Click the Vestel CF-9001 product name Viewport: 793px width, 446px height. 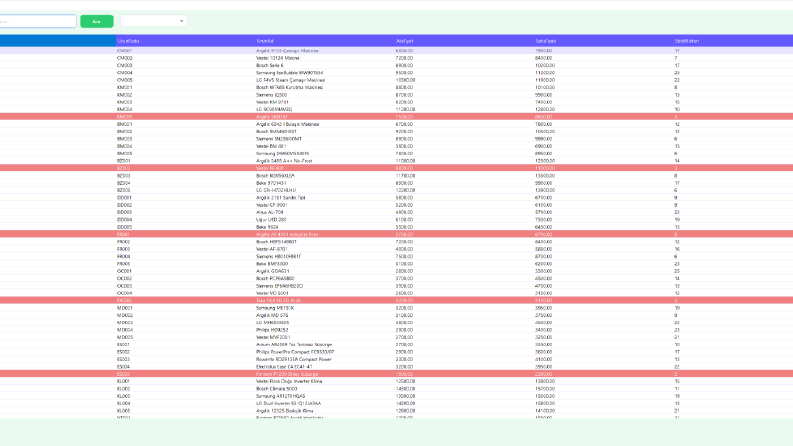(272, 205)
